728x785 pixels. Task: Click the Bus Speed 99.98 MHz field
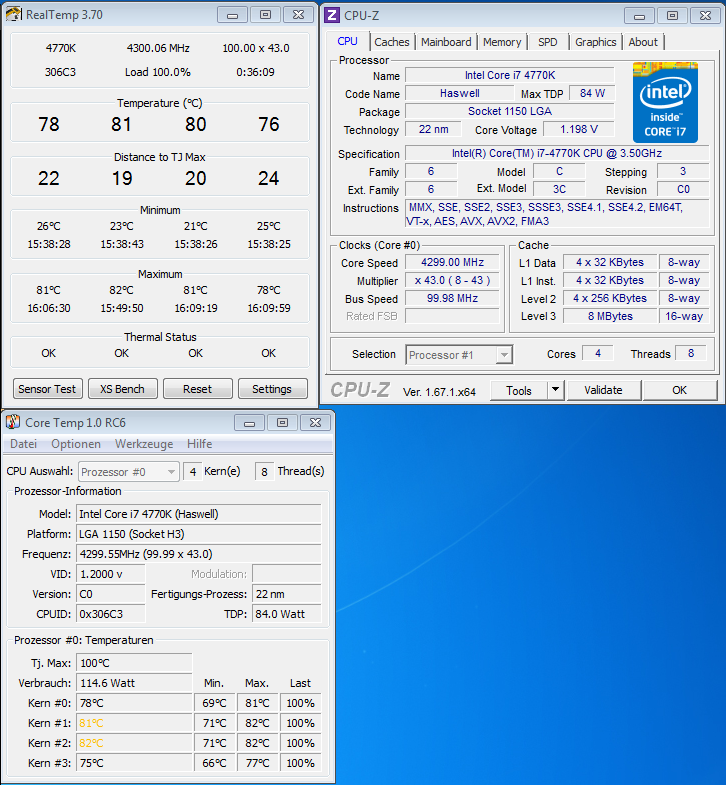pyautogui.click(x=452, y=298)
